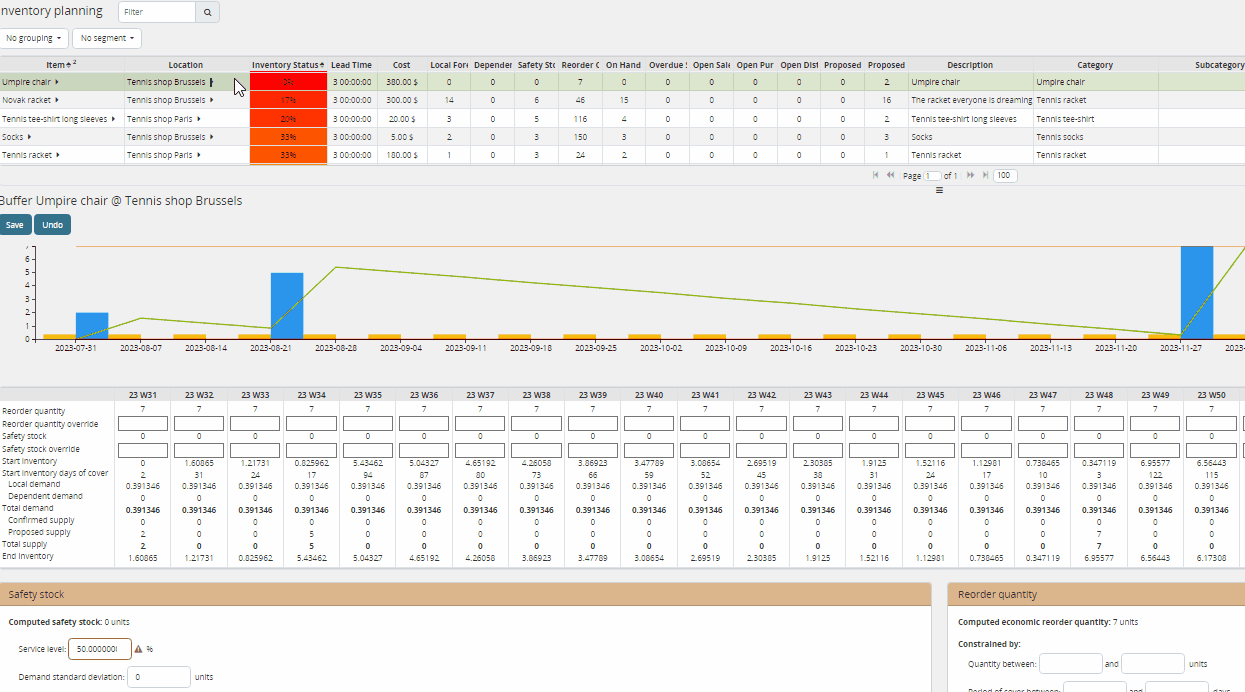Image resolution: width=1245 pixels, height=692 pixels.
Task: Click the first Quantity between input field
Action: tap(1071, 663)
